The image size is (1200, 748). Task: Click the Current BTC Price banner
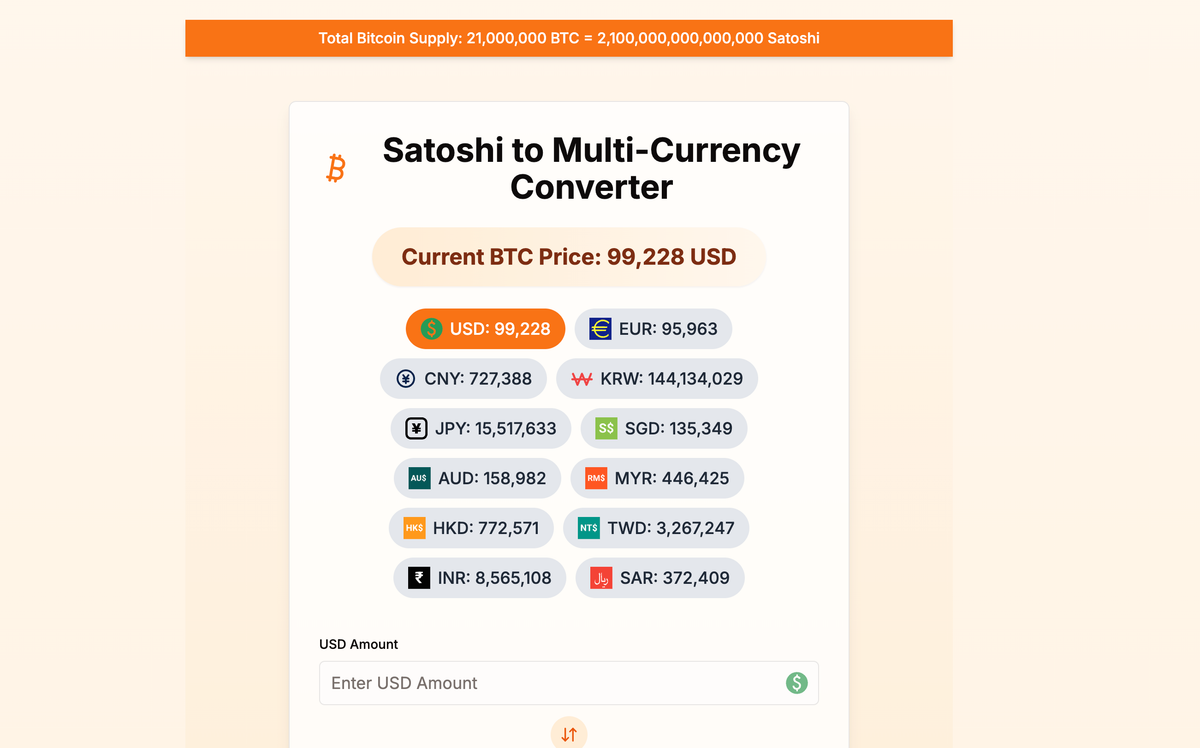point(569,257)
